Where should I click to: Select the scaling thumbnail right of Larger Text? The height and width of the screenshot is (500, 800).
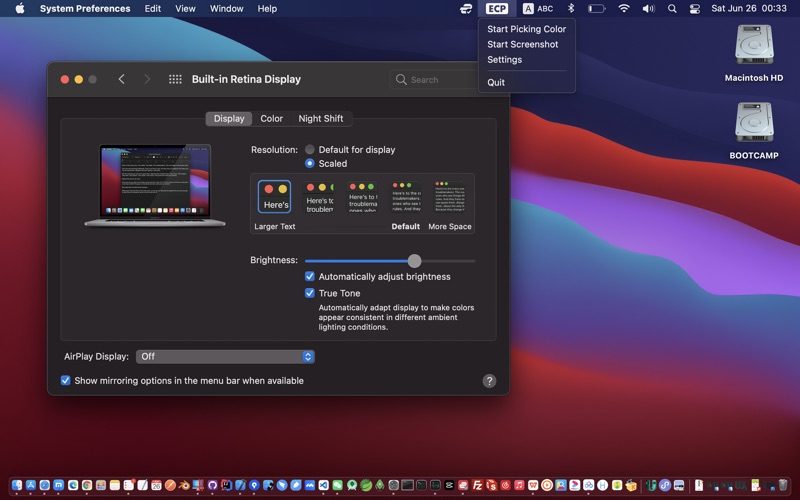point(318,196)
